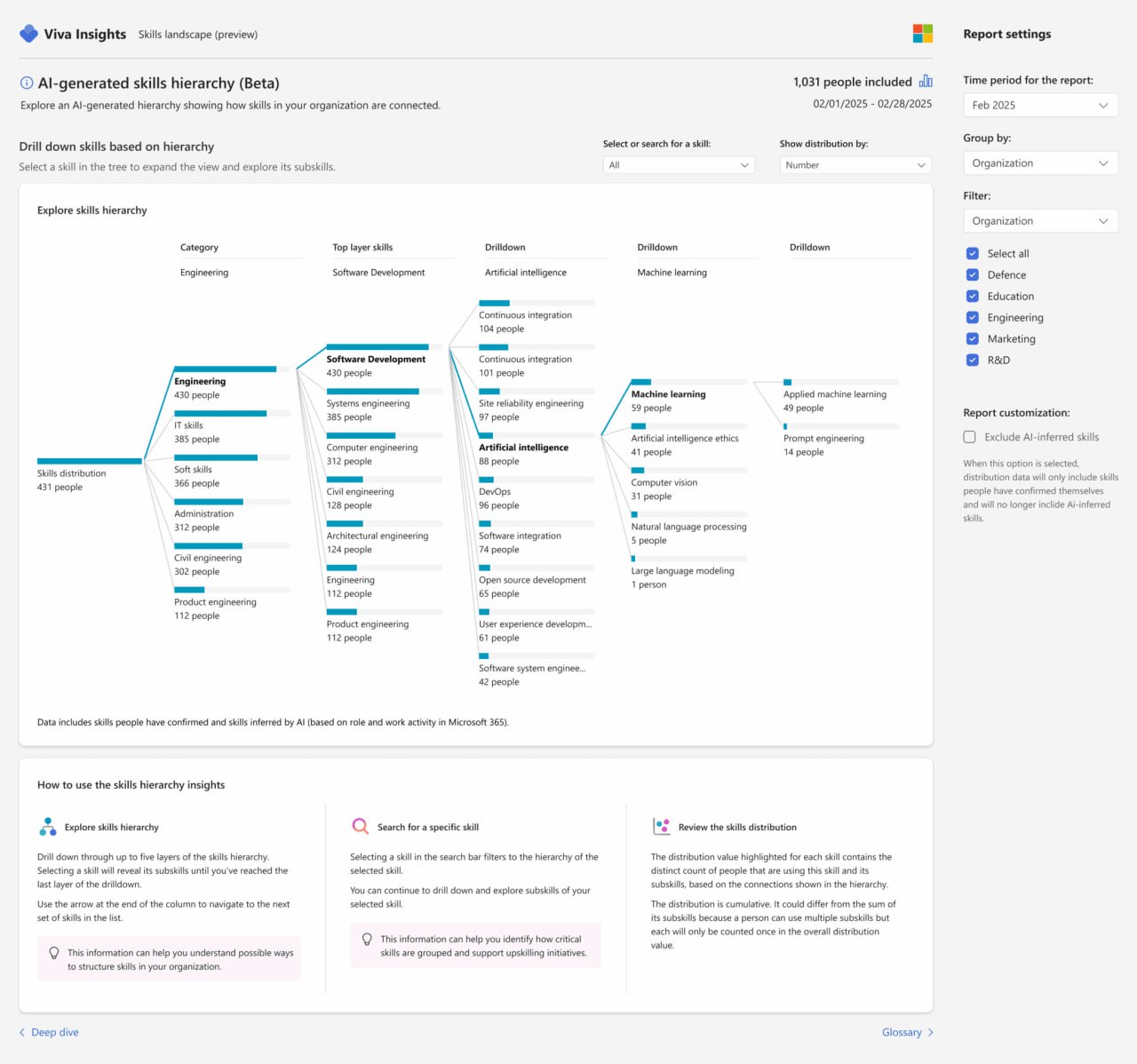Open the skill search dropdown showing All

(679, 164)
